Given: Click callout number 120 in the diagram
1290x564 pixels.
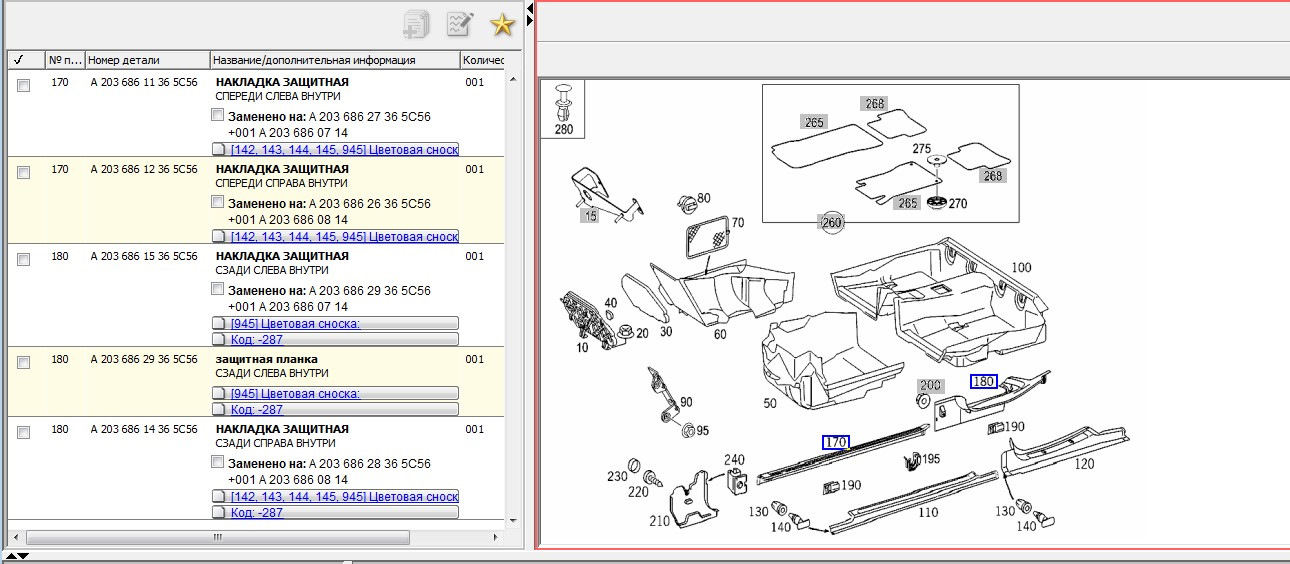Looking at the screenshot, I should click(x=1084, y=463).
